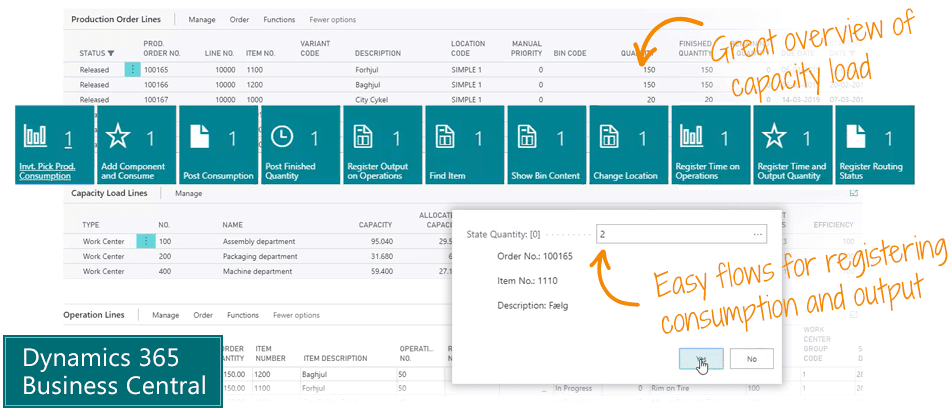
Task: Open Order menu in Production Order Lines
Action: coord(239,19)
